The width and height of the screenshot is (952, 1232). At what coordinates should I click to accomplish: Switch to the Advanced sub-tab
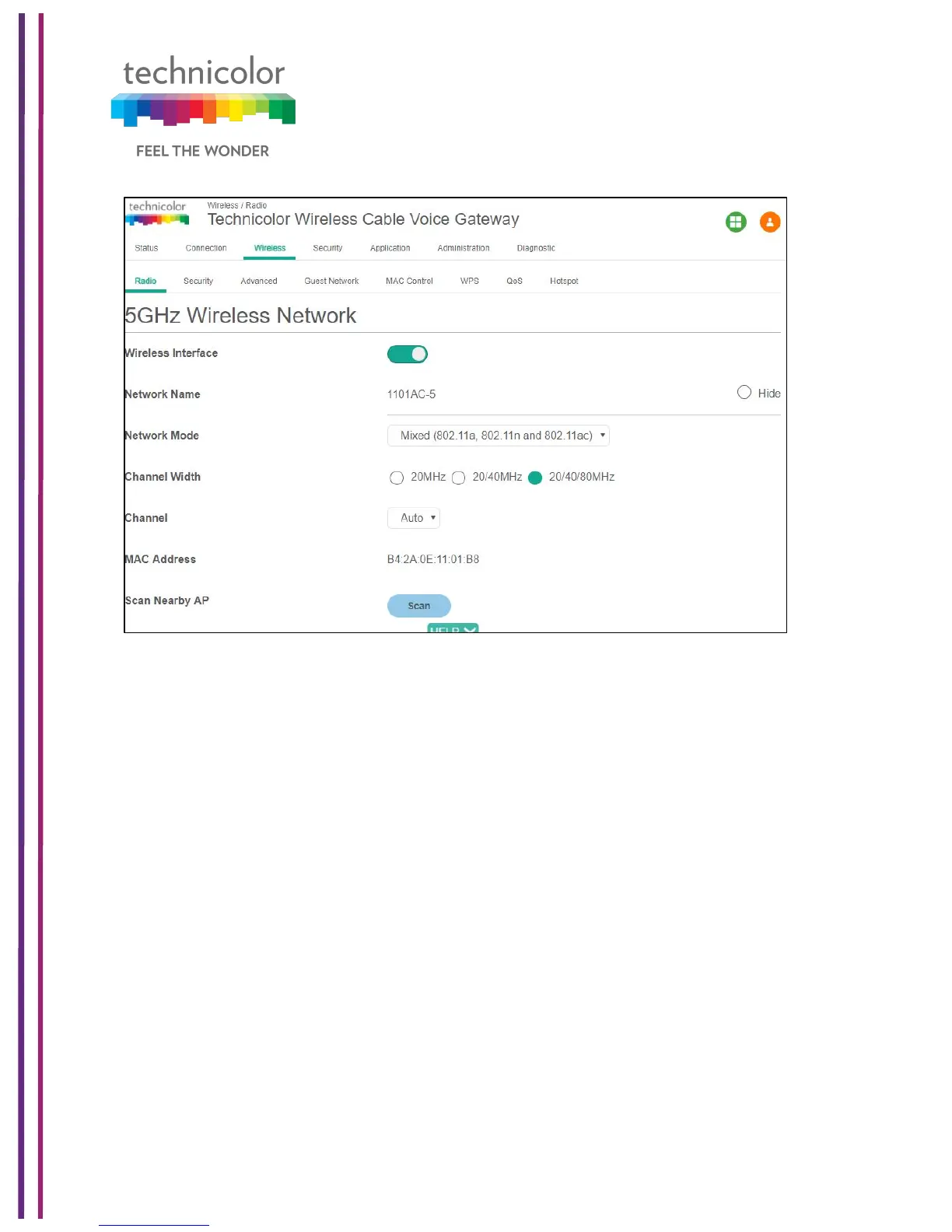click(259, 281)
